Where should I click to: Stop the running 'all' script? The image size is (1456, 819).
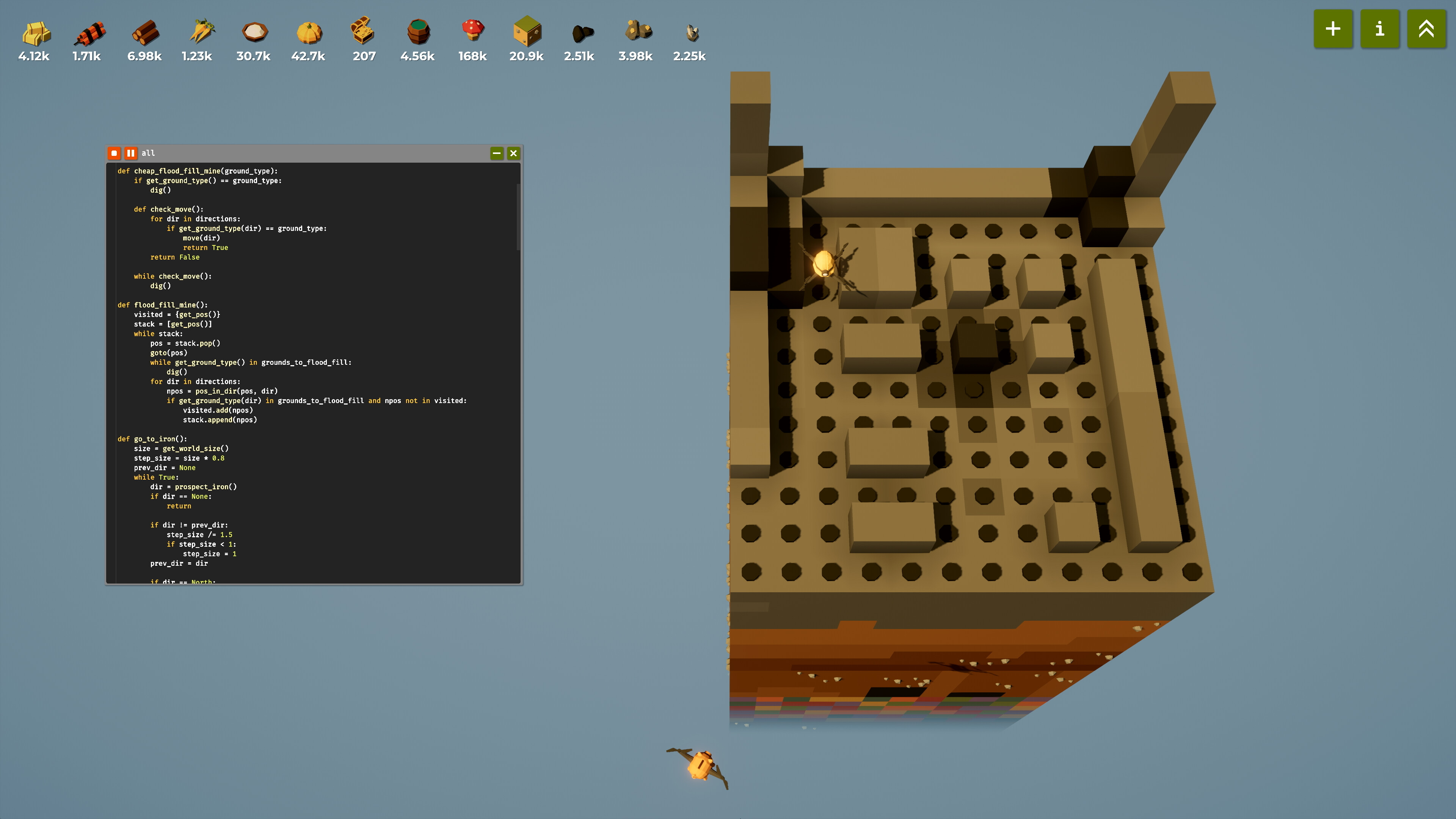point(114,153)
